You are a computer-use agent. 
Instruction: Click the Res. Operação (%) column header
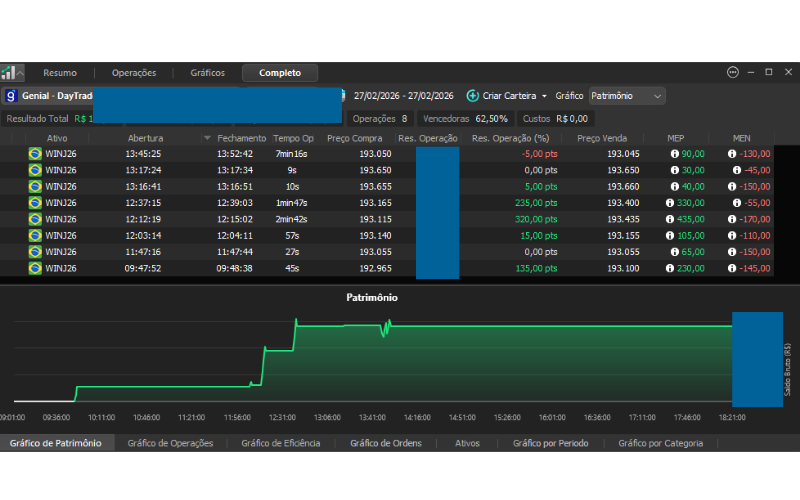click(510, 138)
